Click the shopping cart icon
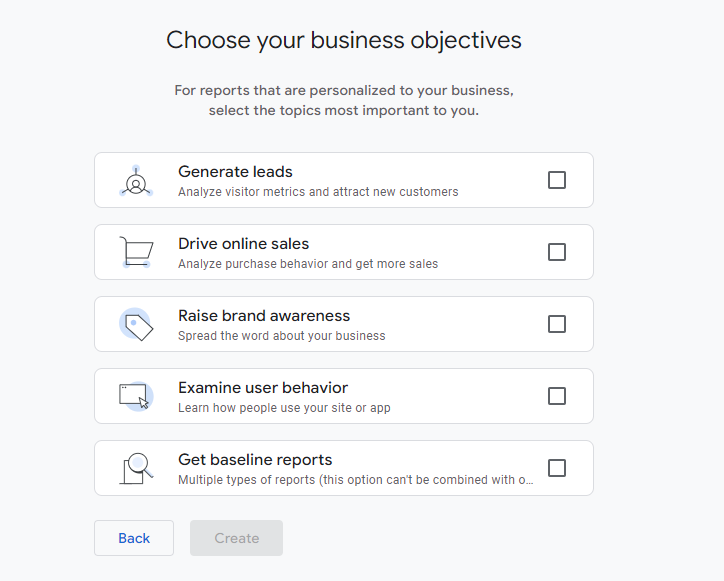 [x=136, y=252]
